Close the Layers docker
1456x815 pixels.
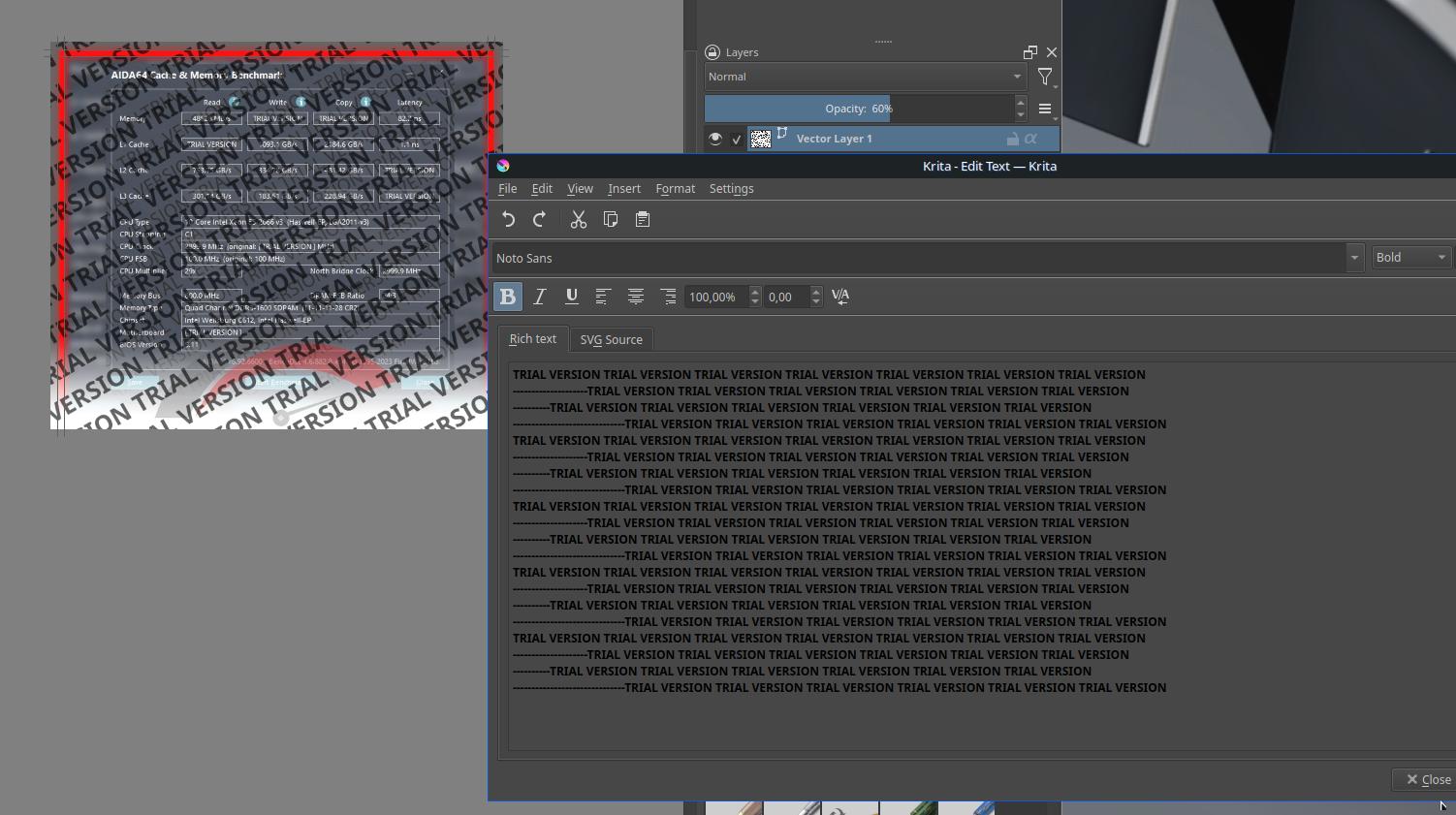click(x=1052, y=52)
